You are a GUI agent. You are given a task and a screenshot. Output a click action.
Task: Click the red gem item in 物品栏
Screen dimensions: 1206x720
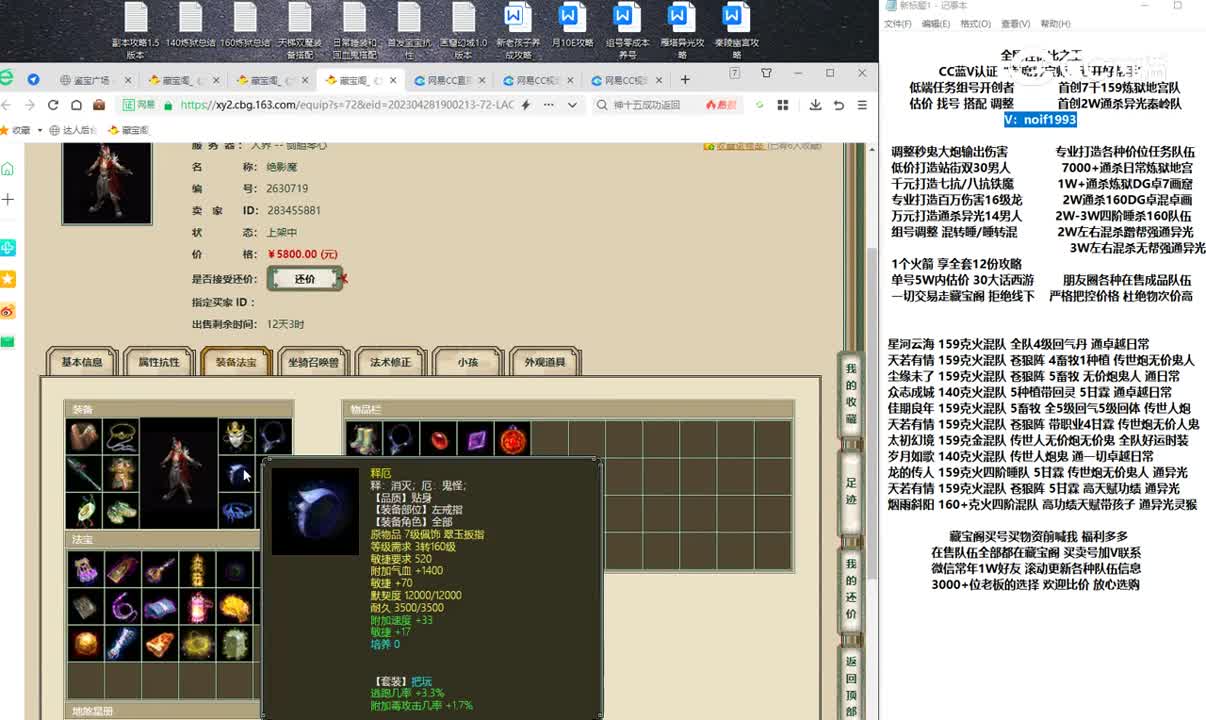pyautogui.click(x=438, y=438)
